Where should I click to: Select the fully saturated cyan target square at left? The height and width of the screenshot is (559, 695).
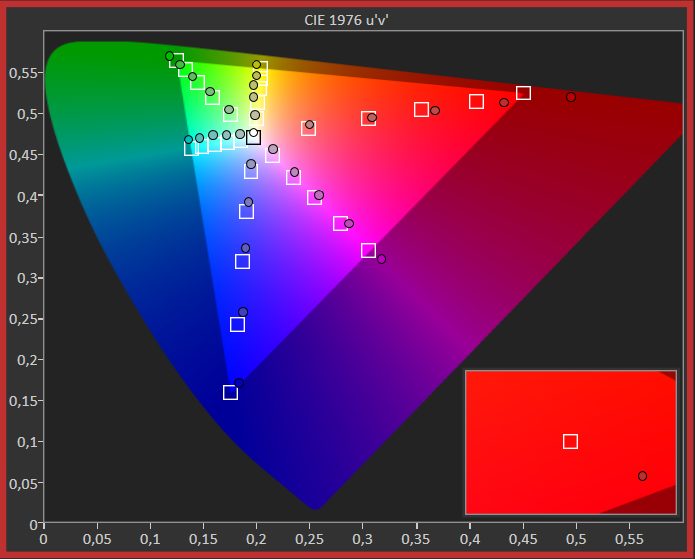click(x=191, y=148)
